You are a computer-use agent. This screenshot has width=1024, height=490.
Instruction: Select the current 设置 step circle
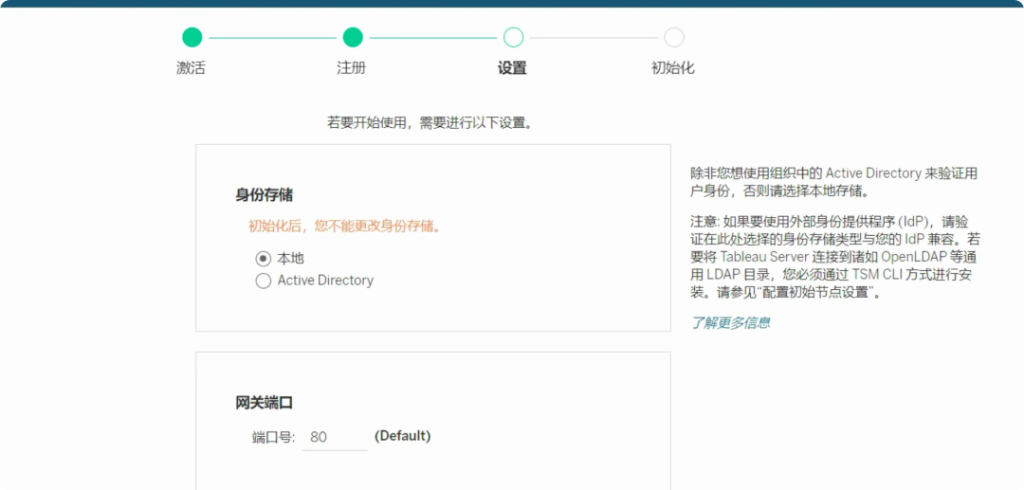tap(513, 38)
